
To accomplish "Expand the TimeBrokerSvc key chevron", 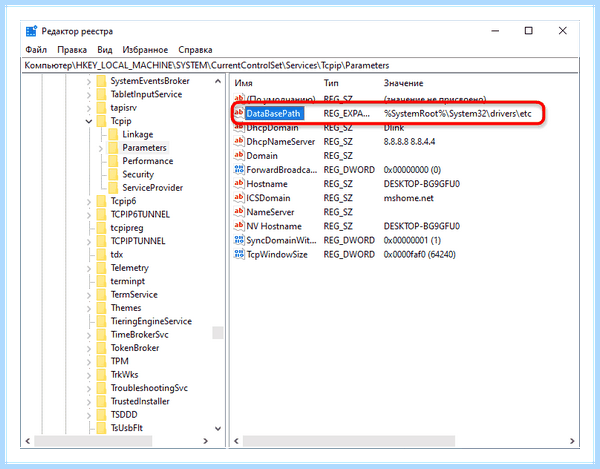I will point(89,335).
